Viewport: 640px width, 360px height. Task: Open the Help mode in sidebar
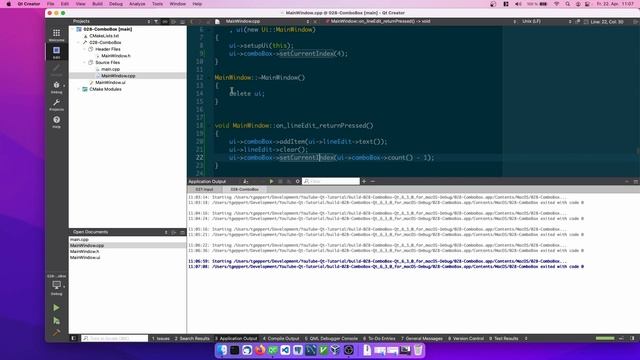click(56, 122)
